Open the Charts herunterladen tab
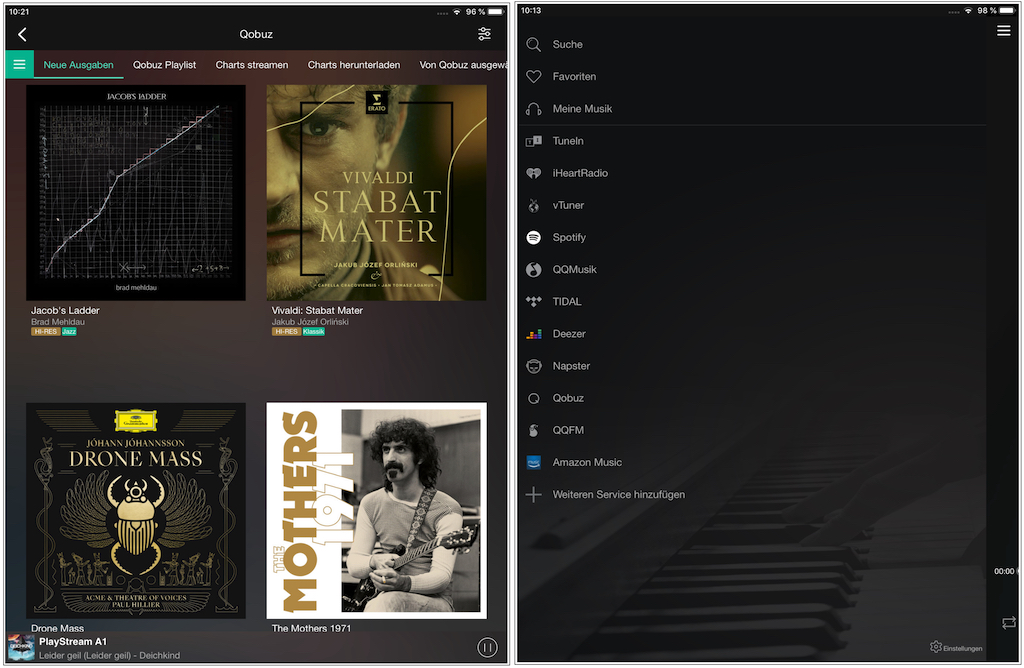 tap(354, 65)
